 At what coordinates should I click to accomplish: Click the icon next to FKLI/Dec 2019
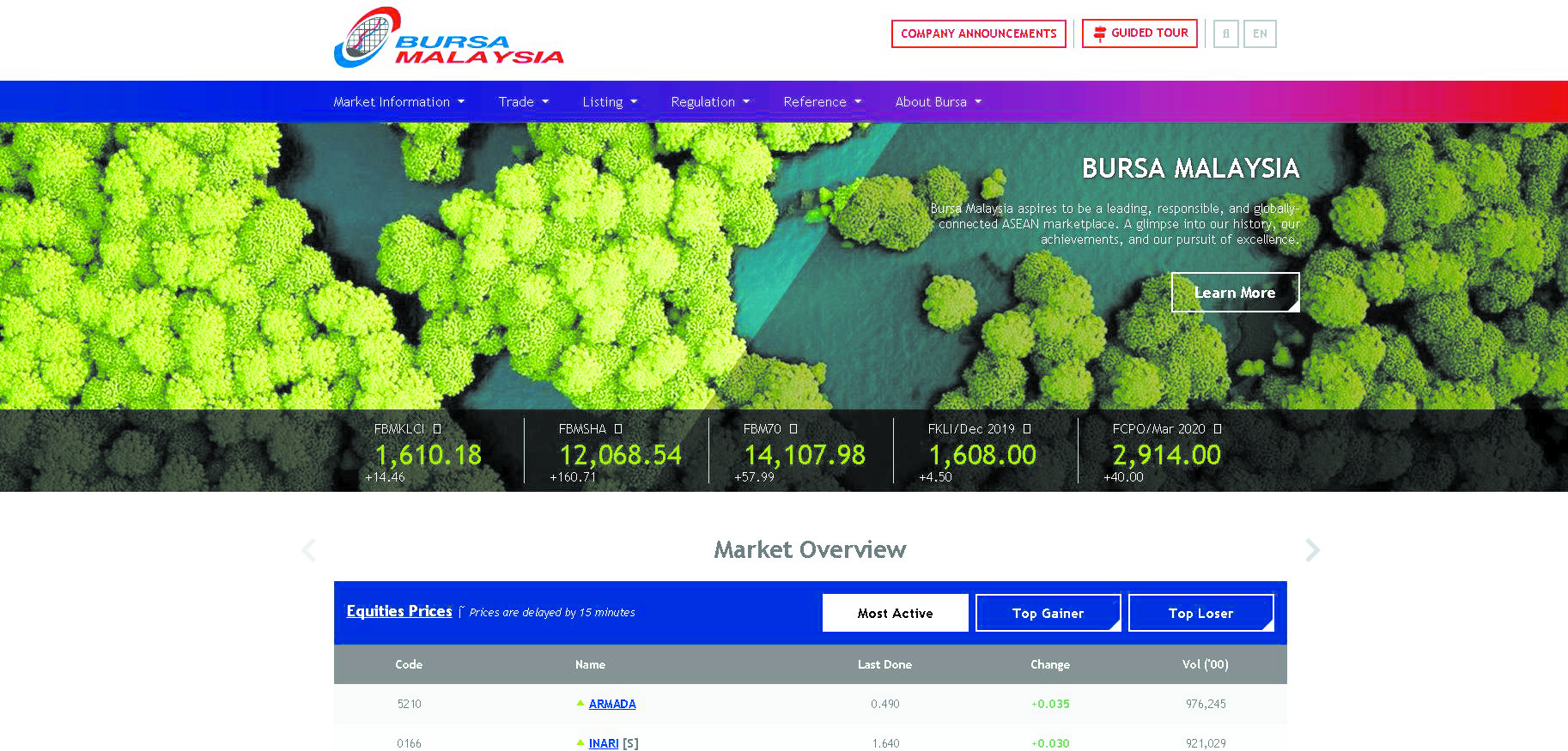[1027, 428]
